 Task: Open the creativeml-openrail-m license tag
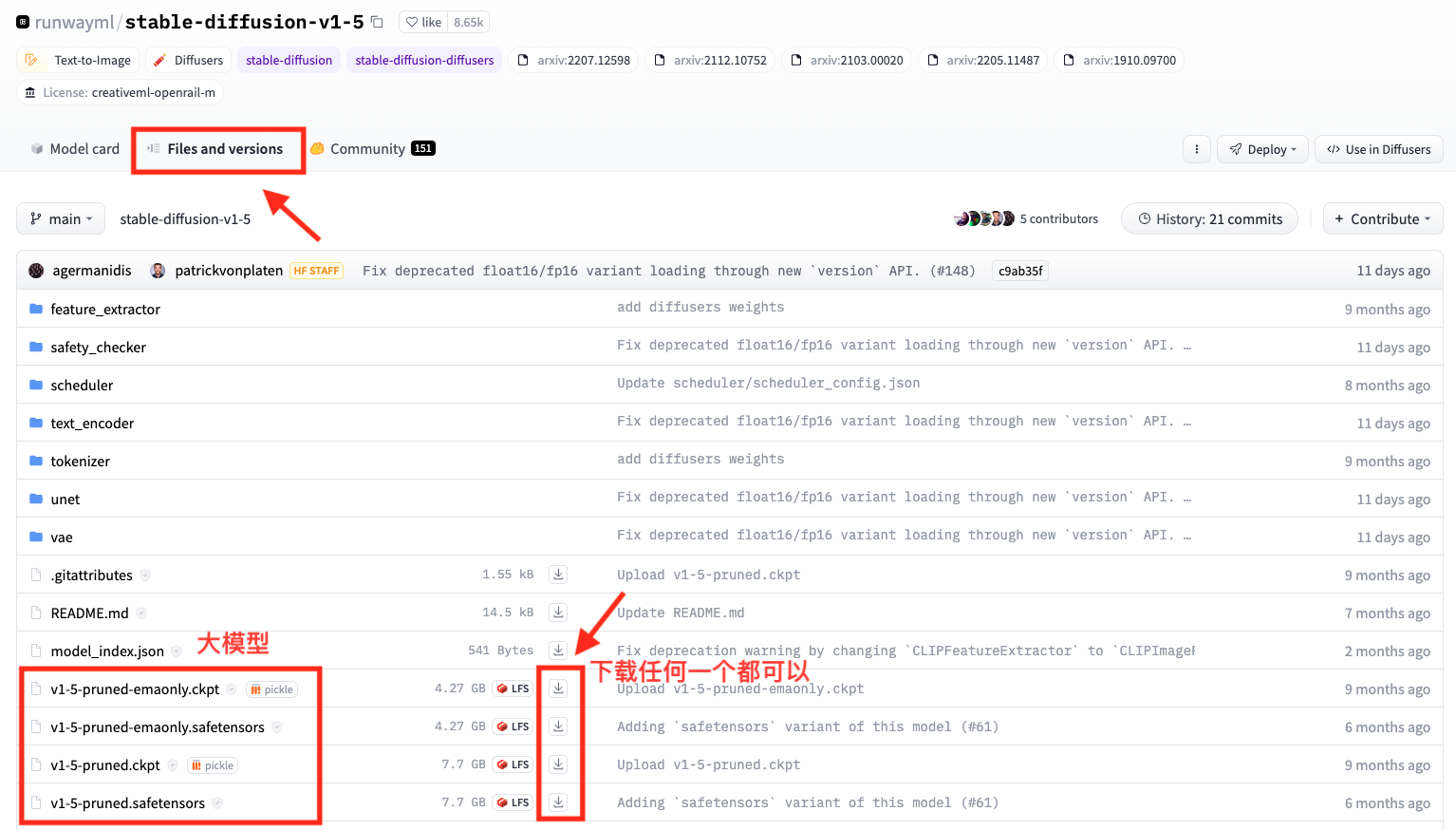(121, 92)
